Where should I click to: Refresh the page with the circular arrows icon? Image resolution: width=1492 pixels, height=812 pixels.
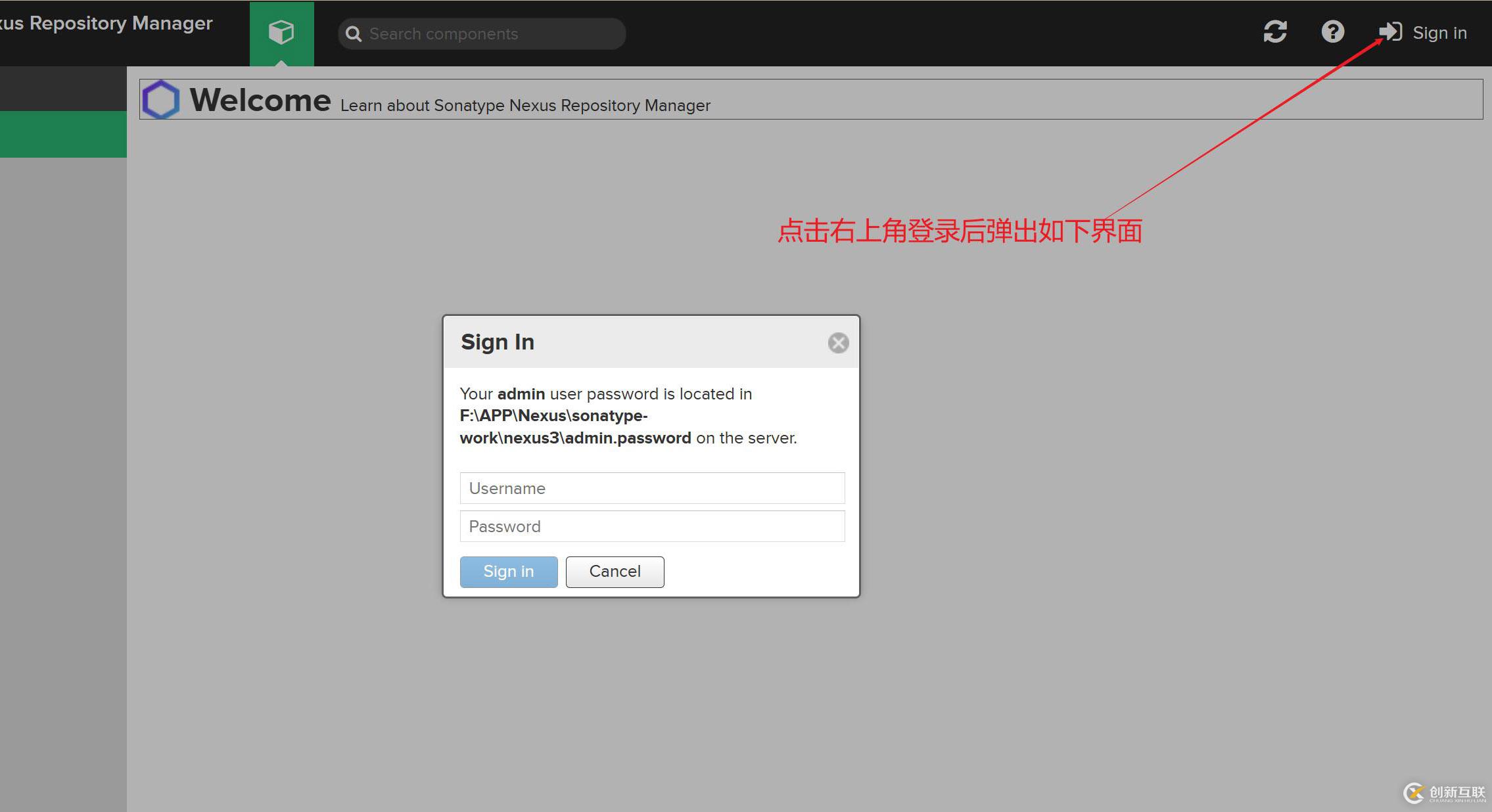pos(1275,32)
